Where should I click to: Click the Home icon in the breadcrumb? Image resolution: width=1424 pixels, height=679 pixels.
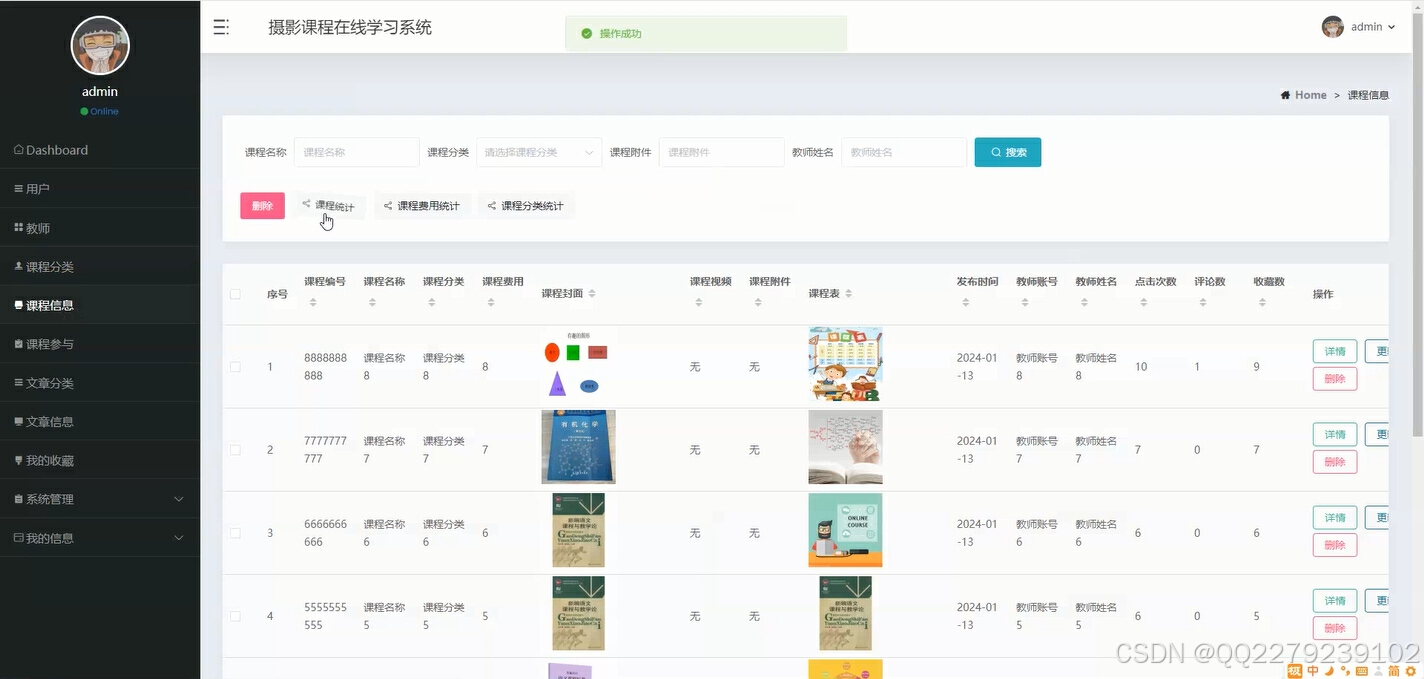(1287, 94)
